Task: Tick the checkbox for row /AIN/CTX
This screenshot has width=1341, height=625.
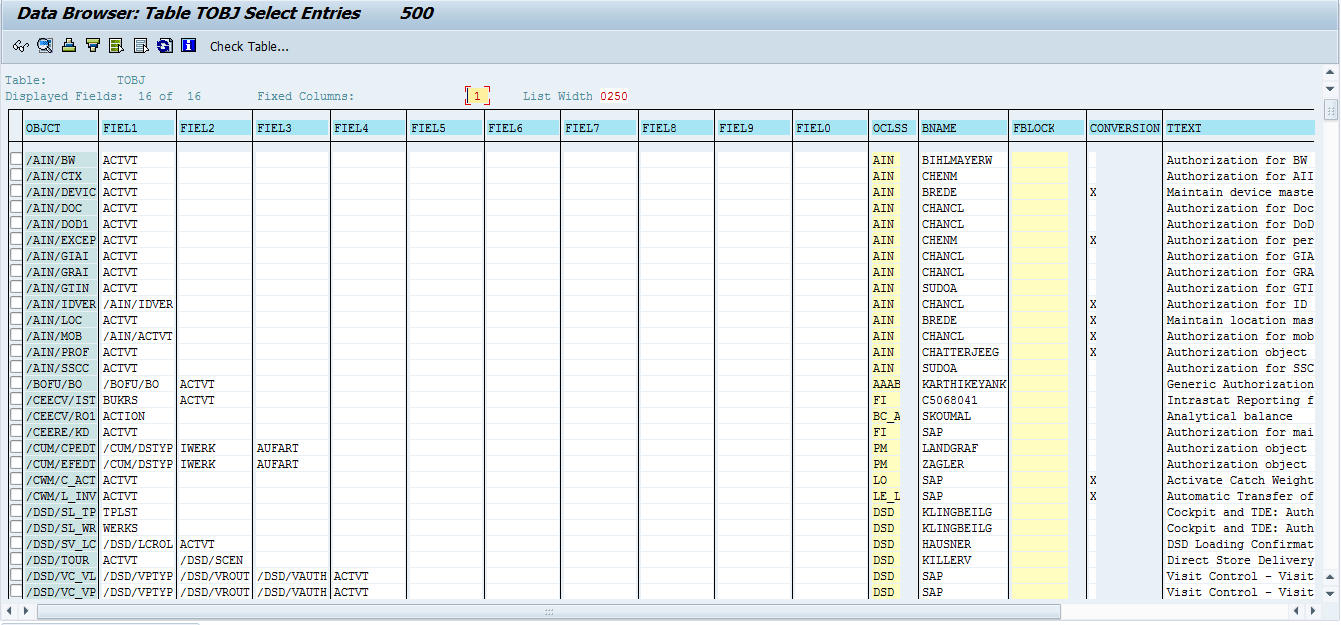Action: (x=16, y=176)
